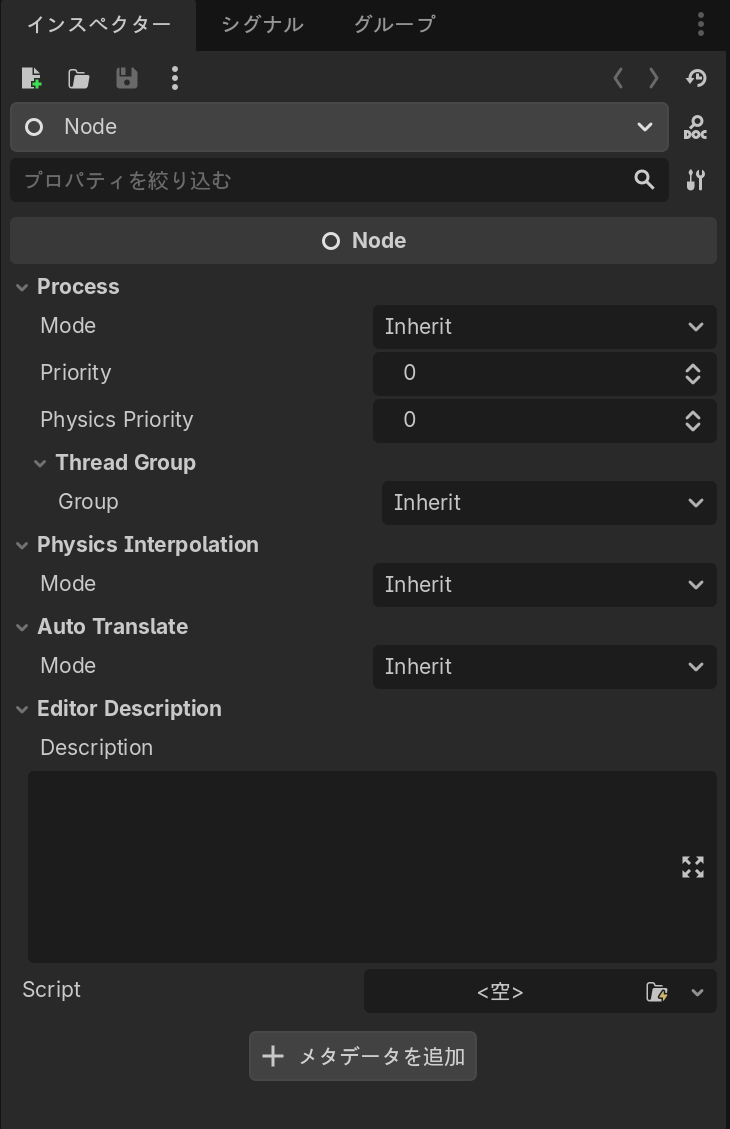Viewport: 730px width, 1129px height.
Task: Open the Thread Group dropdown
Action: (549, 503)
